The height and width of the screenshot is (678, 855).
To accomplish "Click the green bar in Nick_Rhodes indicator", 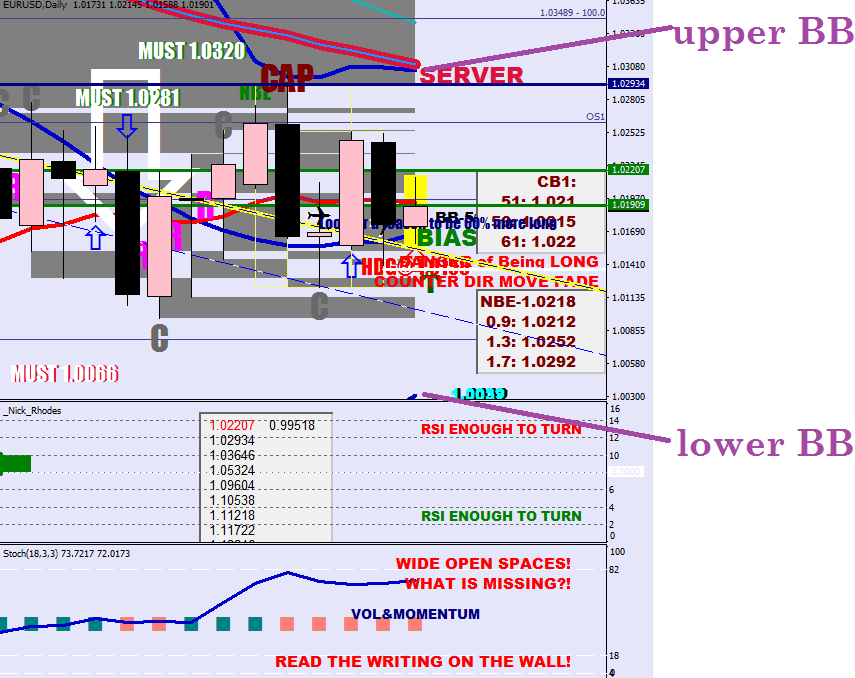I will pos(15,463).
